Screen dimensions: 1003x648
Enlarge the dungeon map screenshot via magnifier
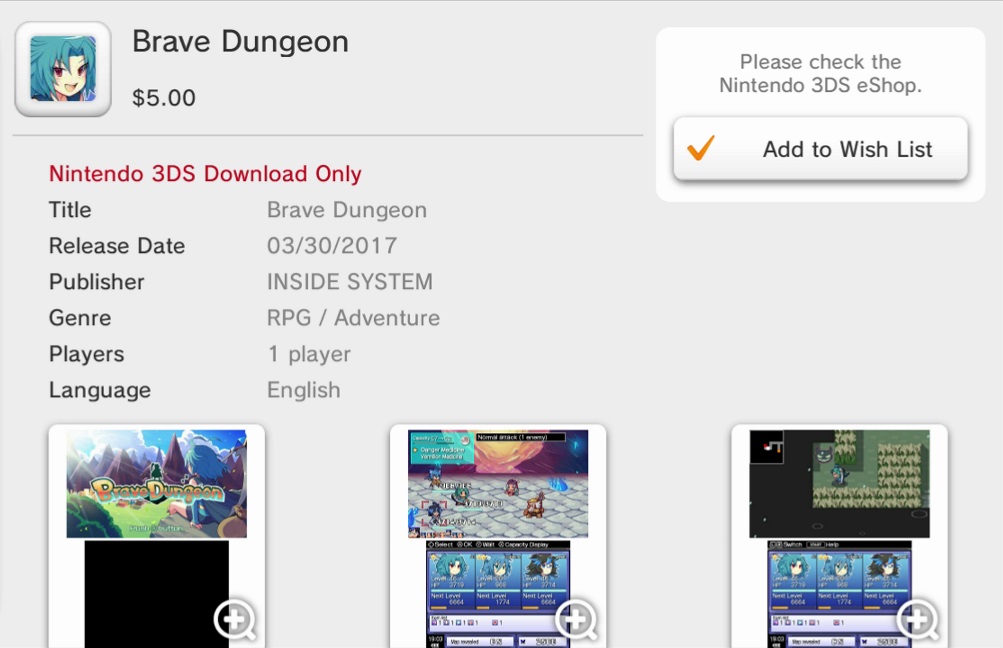click(916, 620)
